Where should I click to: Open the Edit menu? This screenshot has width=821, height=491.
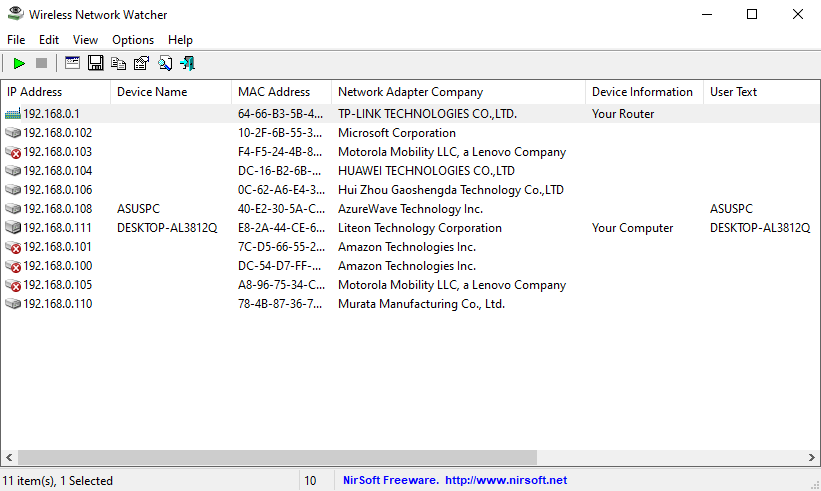click(49, 40)
